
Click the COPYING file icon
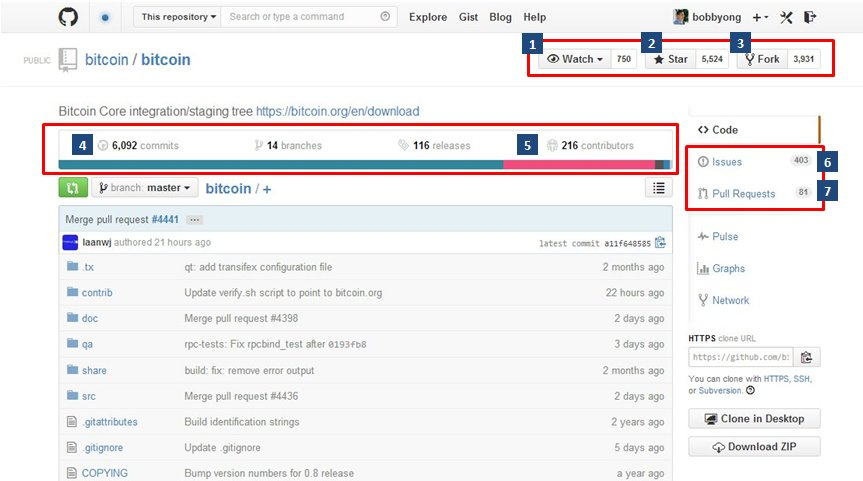pyautogui.click(x=72, y=473)
